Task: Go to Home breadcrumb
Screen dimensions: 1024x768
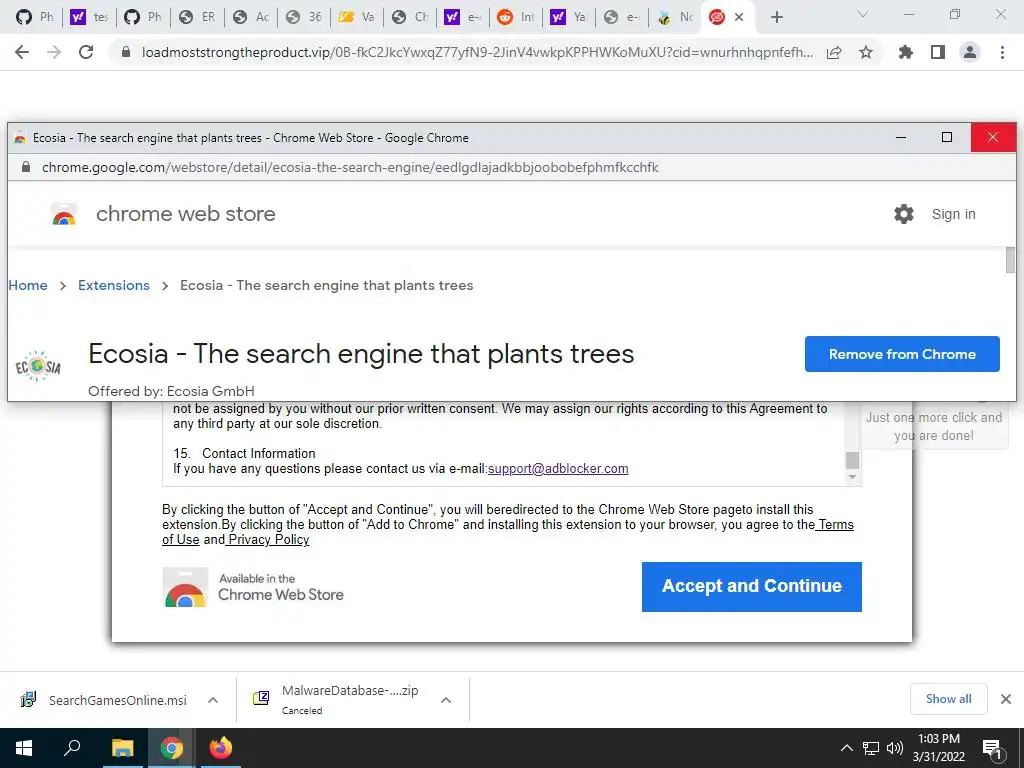Action: tap(28, 285)
